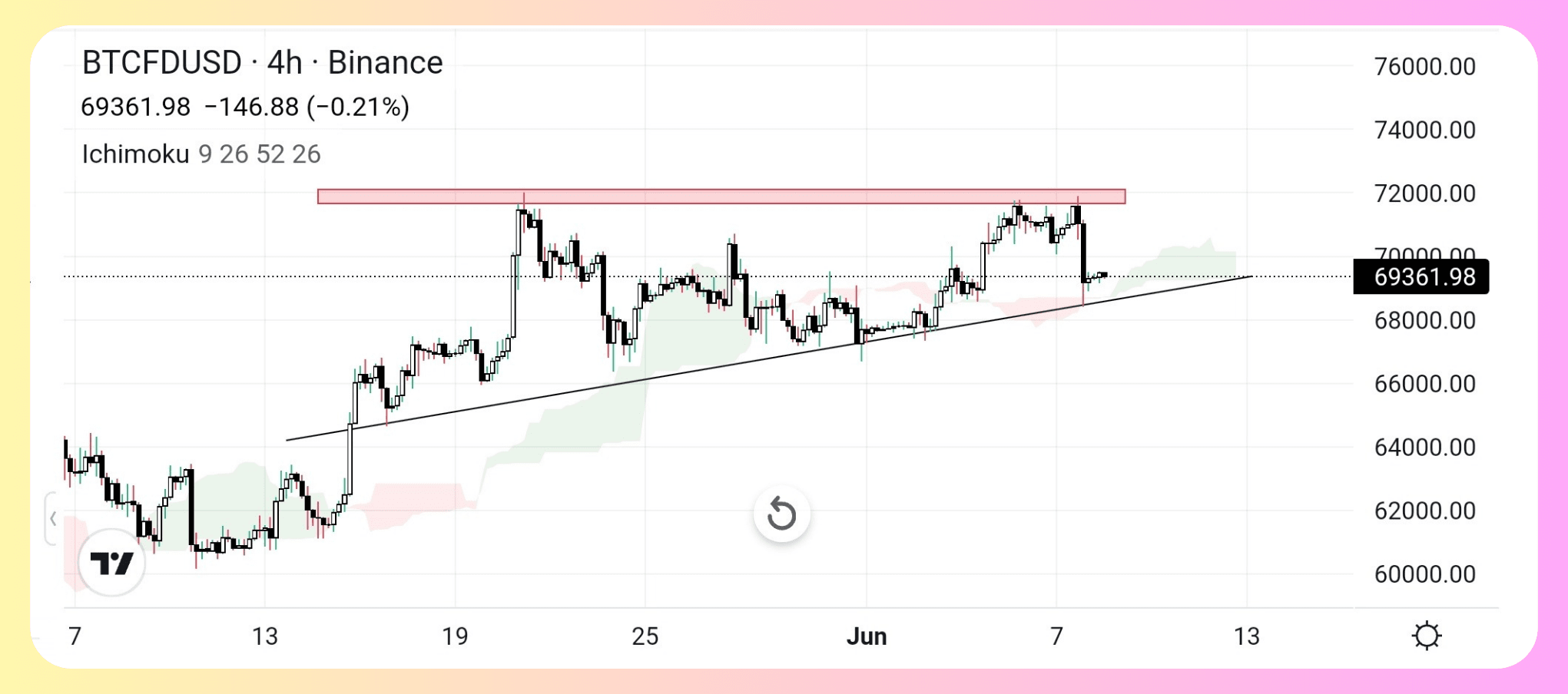Click the Binance exchange label
The image size is (1568, 694).
[x=383, y=63]
